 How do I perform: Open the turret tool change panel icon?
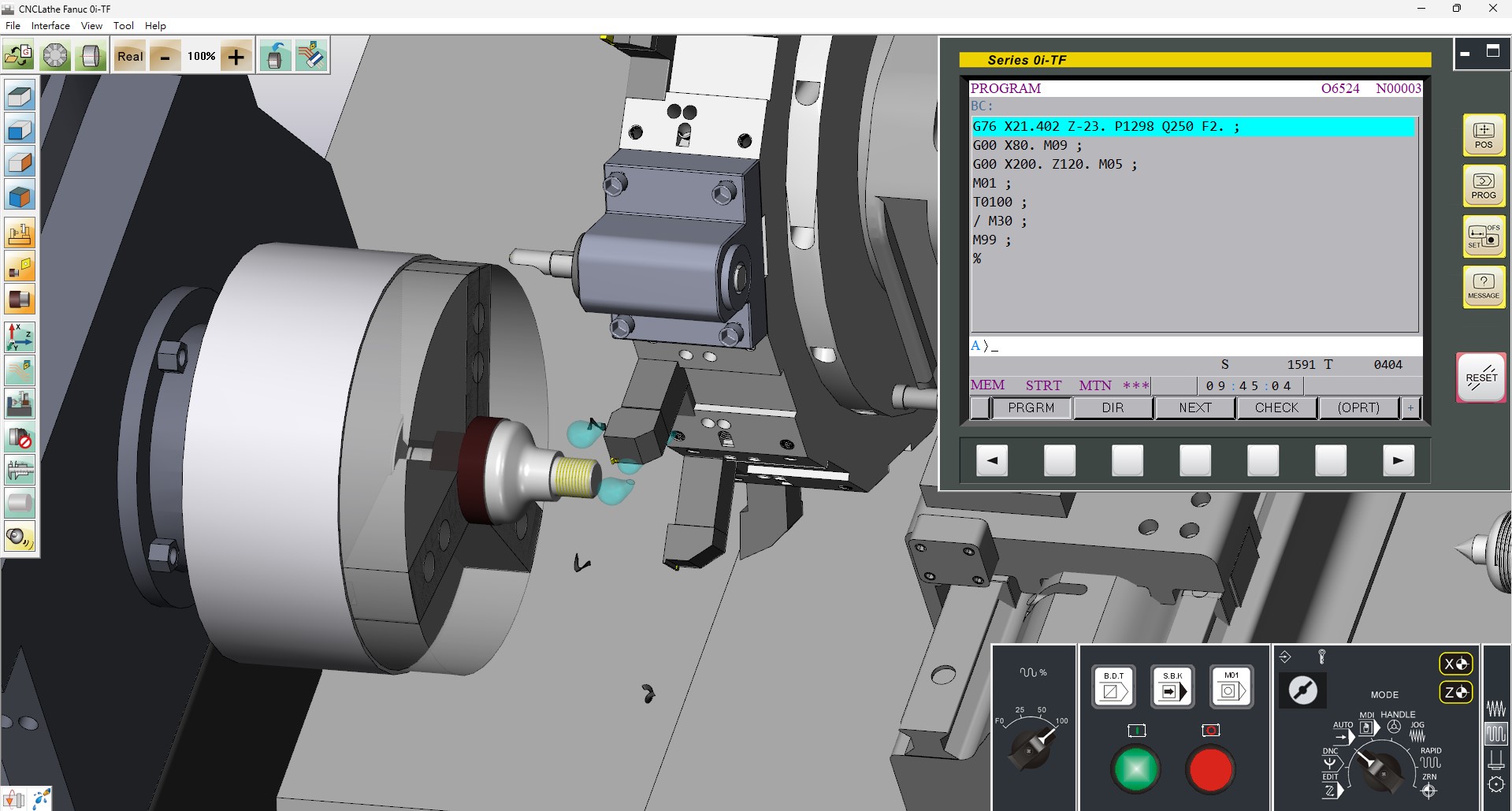pyautogui.click(x=1495, y=784)
